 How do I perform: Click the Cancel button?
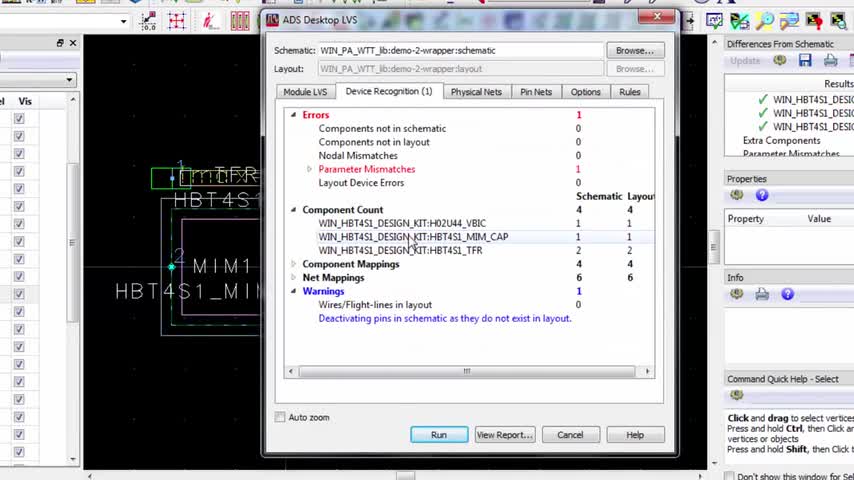pos(570,435)
